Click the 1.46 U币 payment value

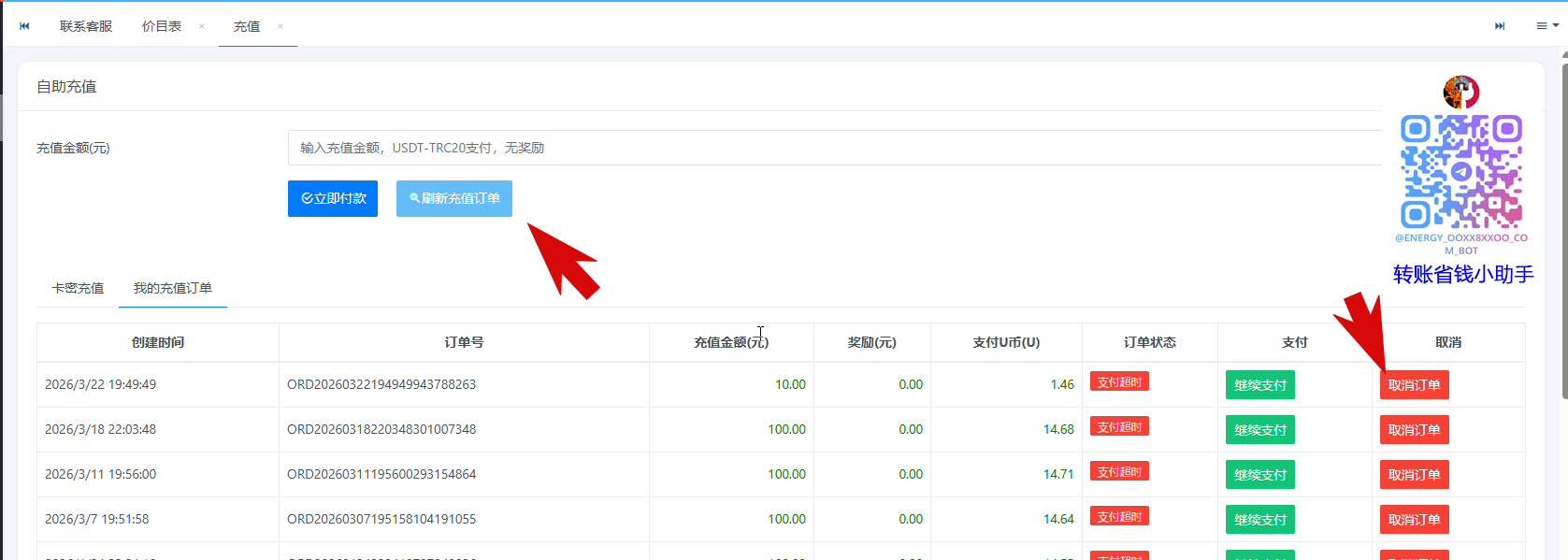click(1062, 384)
